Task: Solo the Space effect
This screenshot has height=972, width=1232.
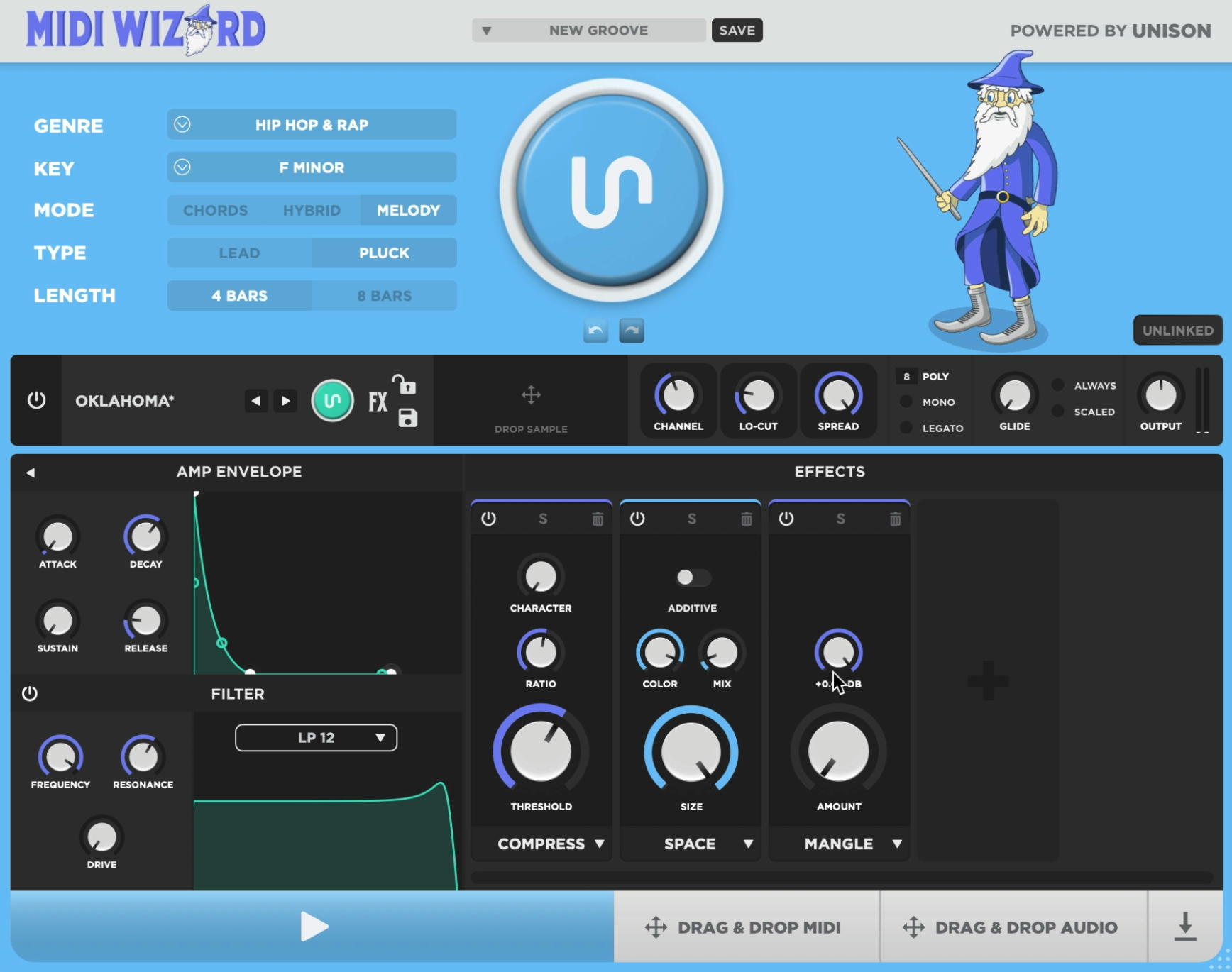Action: pyautogui.click(x=692, y=519)
